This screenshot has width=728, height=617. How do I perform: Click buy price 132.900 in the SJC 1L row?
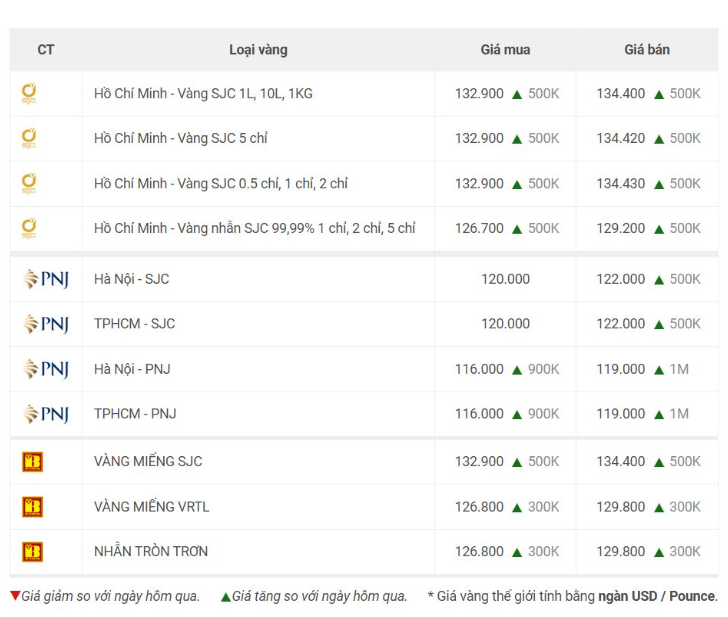(479, 93)
